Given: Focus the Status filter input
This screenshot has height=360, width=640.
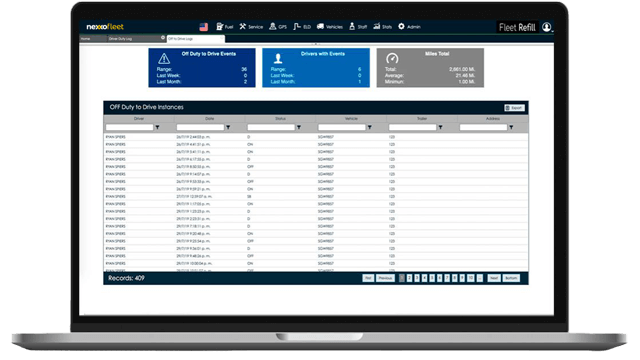Looking at the screenshot, I should click(x=271, y=127).
